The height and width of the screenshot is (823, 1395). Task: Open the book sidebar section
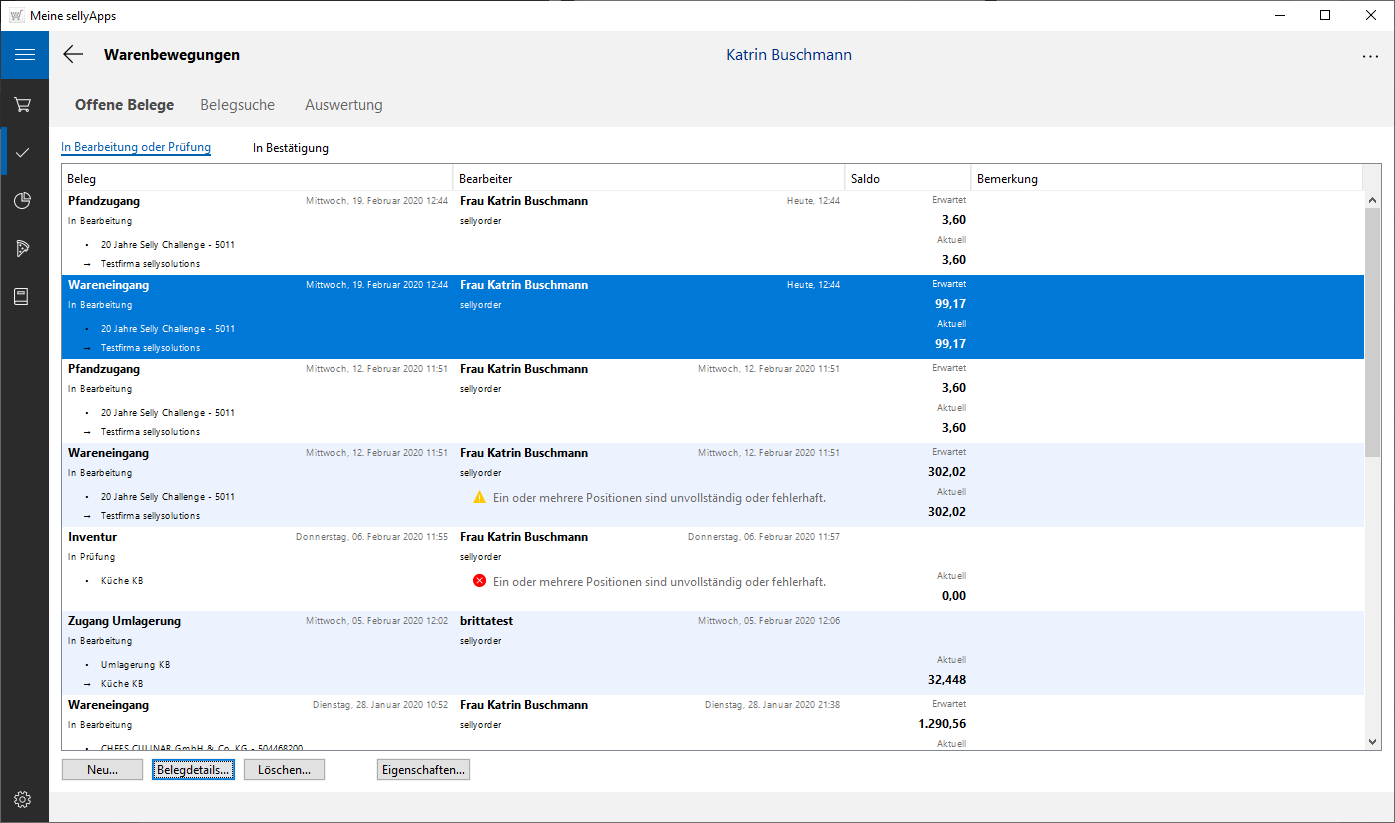coord(21,296)
